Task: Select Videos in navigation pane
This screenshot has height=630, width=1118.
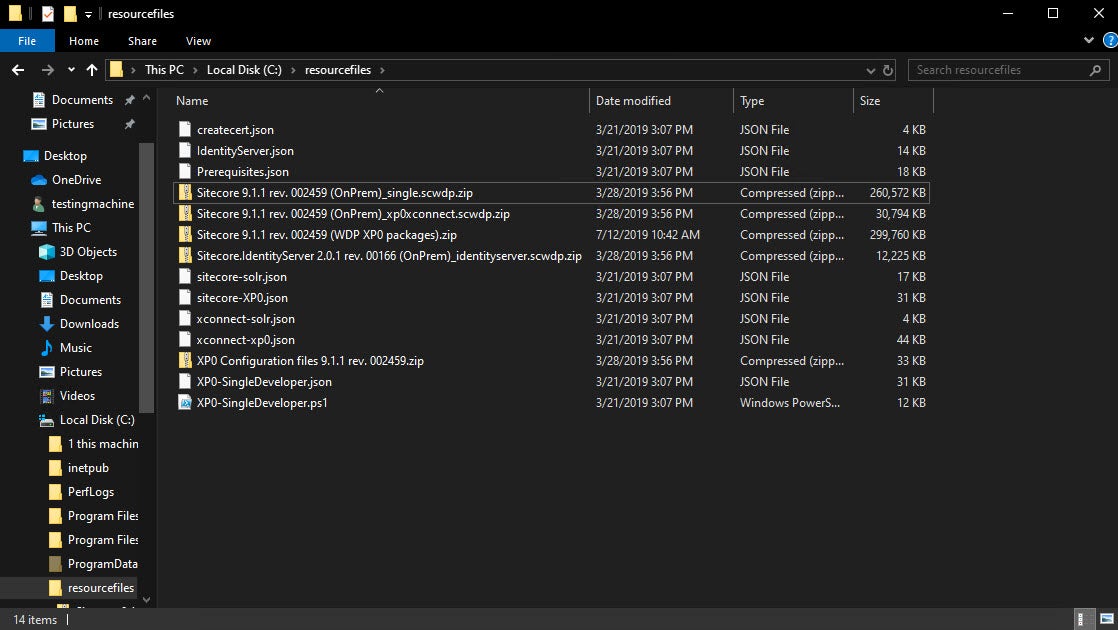Action: (77, 396)
